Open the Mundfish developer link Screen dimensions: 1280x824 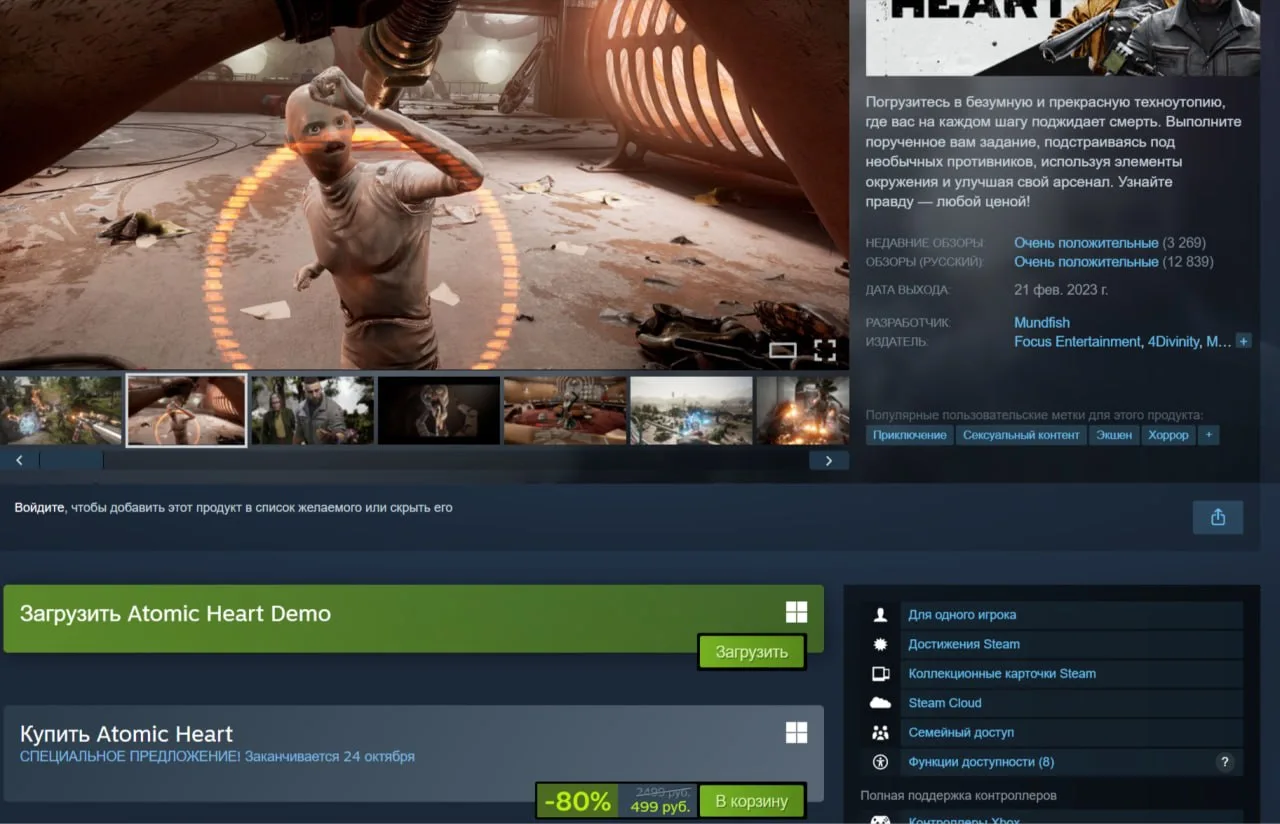[1042, 323]
